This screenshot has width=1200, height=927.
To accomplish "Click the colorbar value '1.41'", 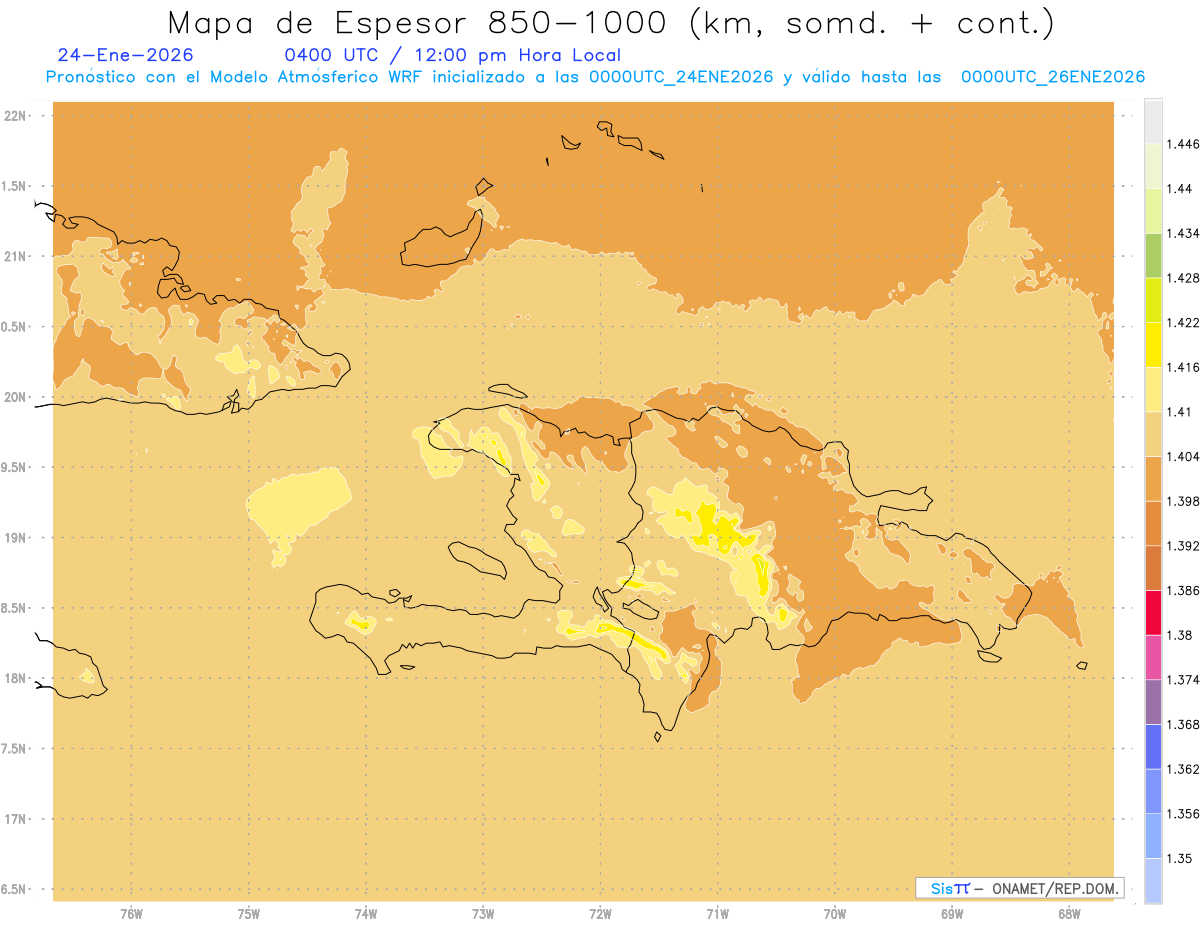I will [1179, 412].
